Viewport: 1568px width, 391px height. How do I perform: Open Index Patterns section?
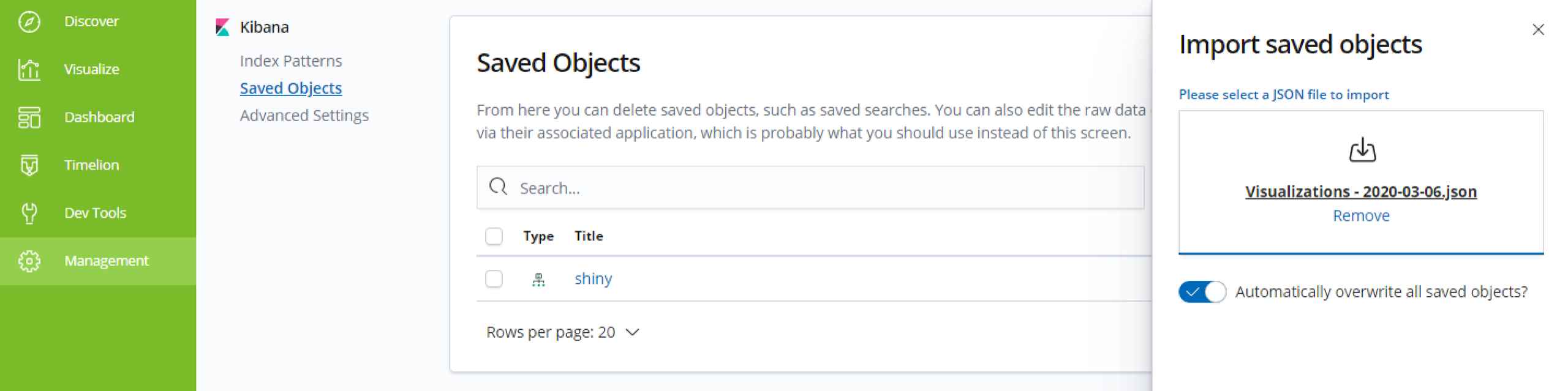coord(291,61)
